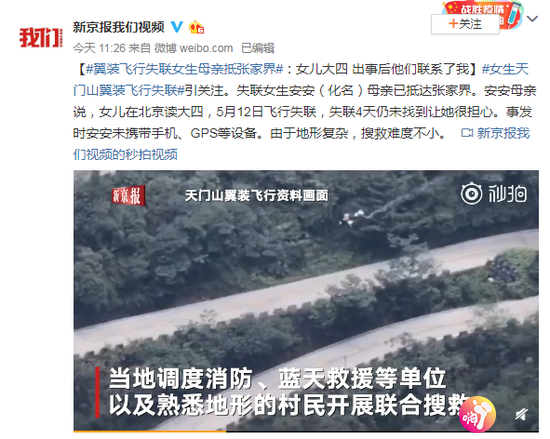Click the 秒拍 logo on video
This screenshot has width=550, height=439.
494,193
